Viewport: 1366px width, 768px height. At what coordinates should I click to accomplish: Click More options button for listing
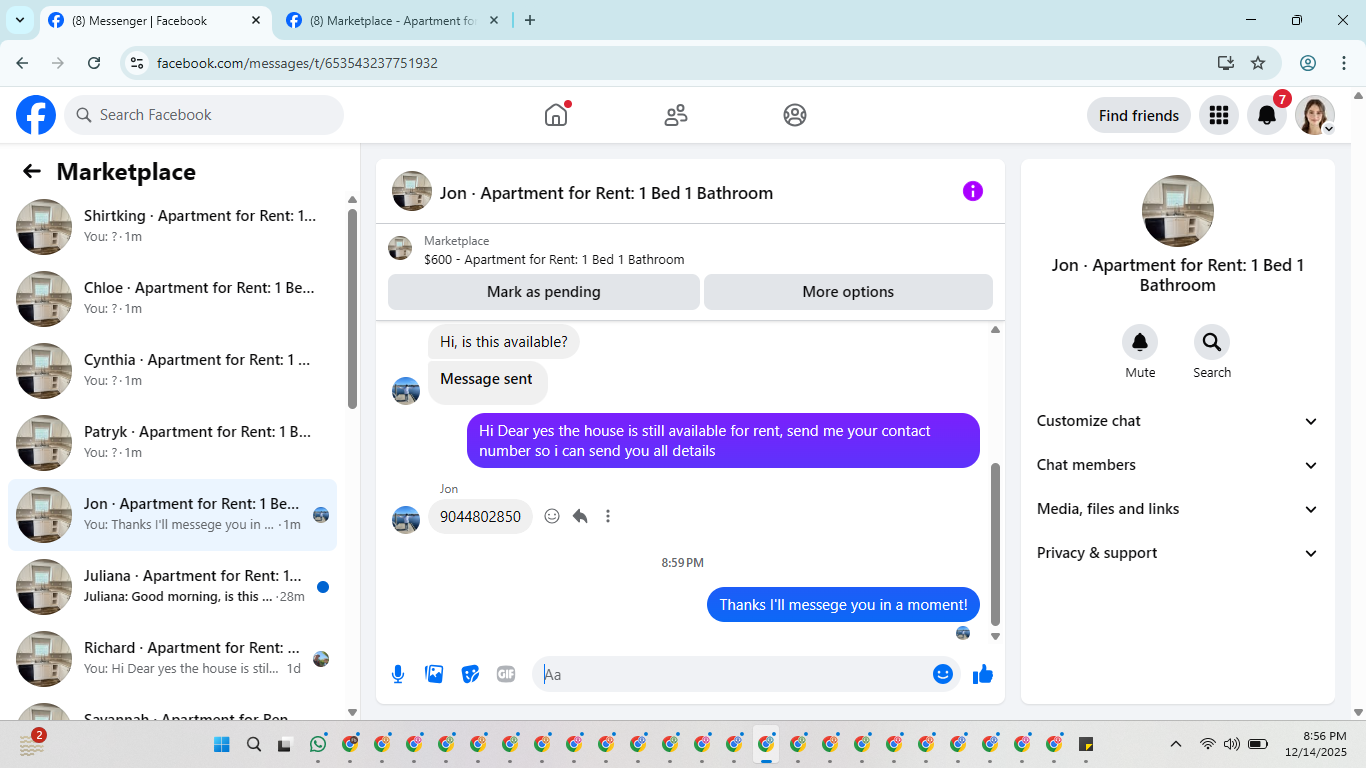click(848, 292)
